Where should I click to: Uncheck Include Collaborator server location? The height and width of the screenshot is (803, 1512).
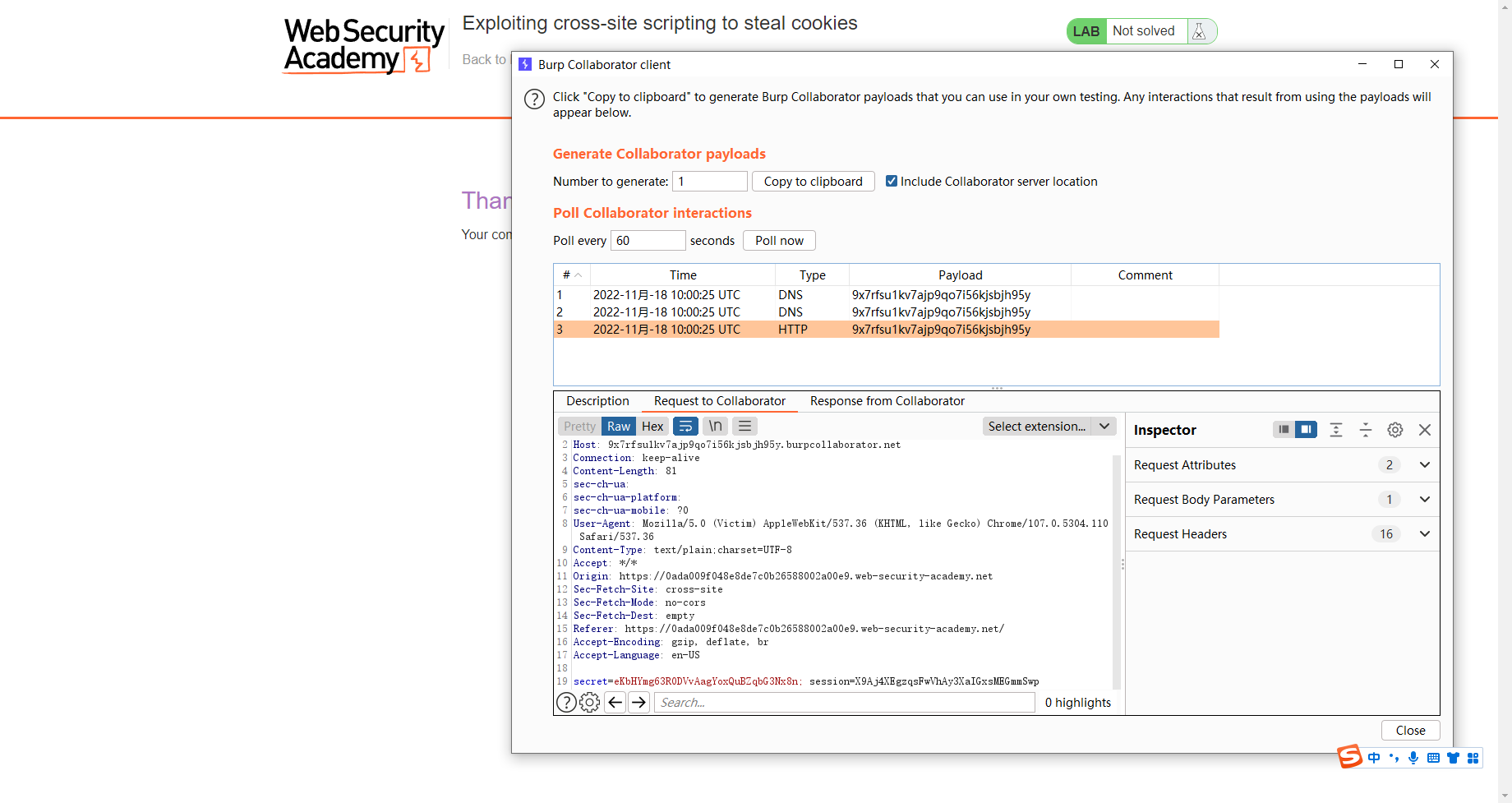click(892, 181)
